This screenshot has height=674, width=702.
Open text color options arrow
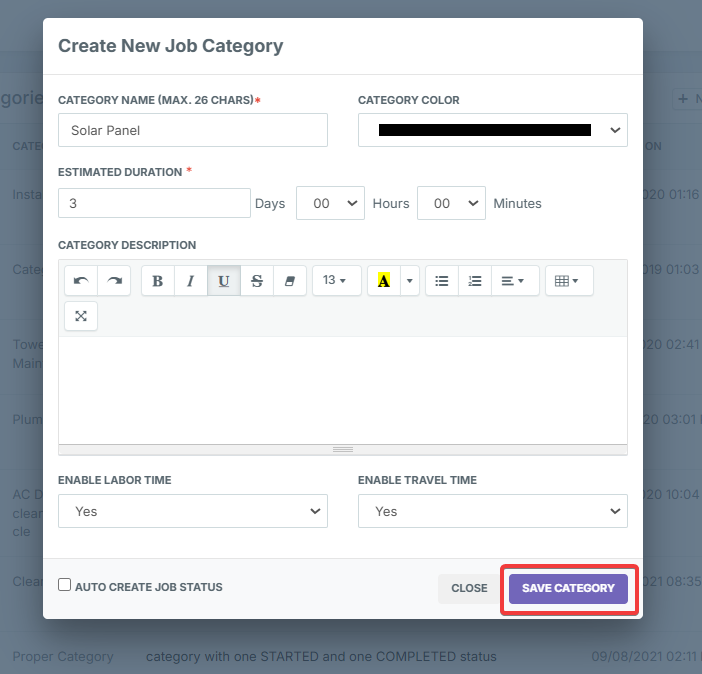click(410, 281)
